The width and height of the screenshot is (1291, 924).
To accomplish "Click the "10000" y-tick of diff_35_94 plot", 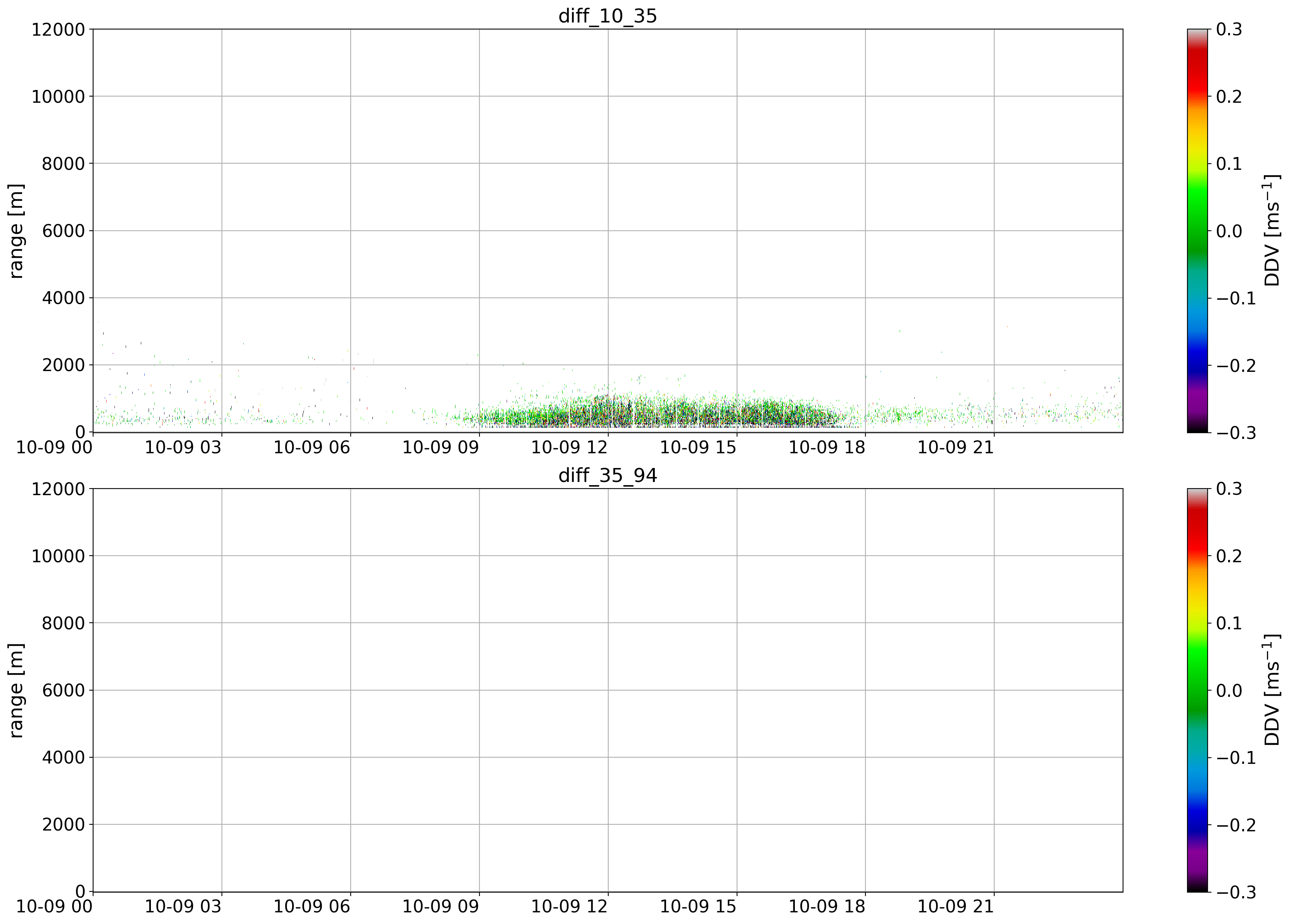I will tap(58, 556).
